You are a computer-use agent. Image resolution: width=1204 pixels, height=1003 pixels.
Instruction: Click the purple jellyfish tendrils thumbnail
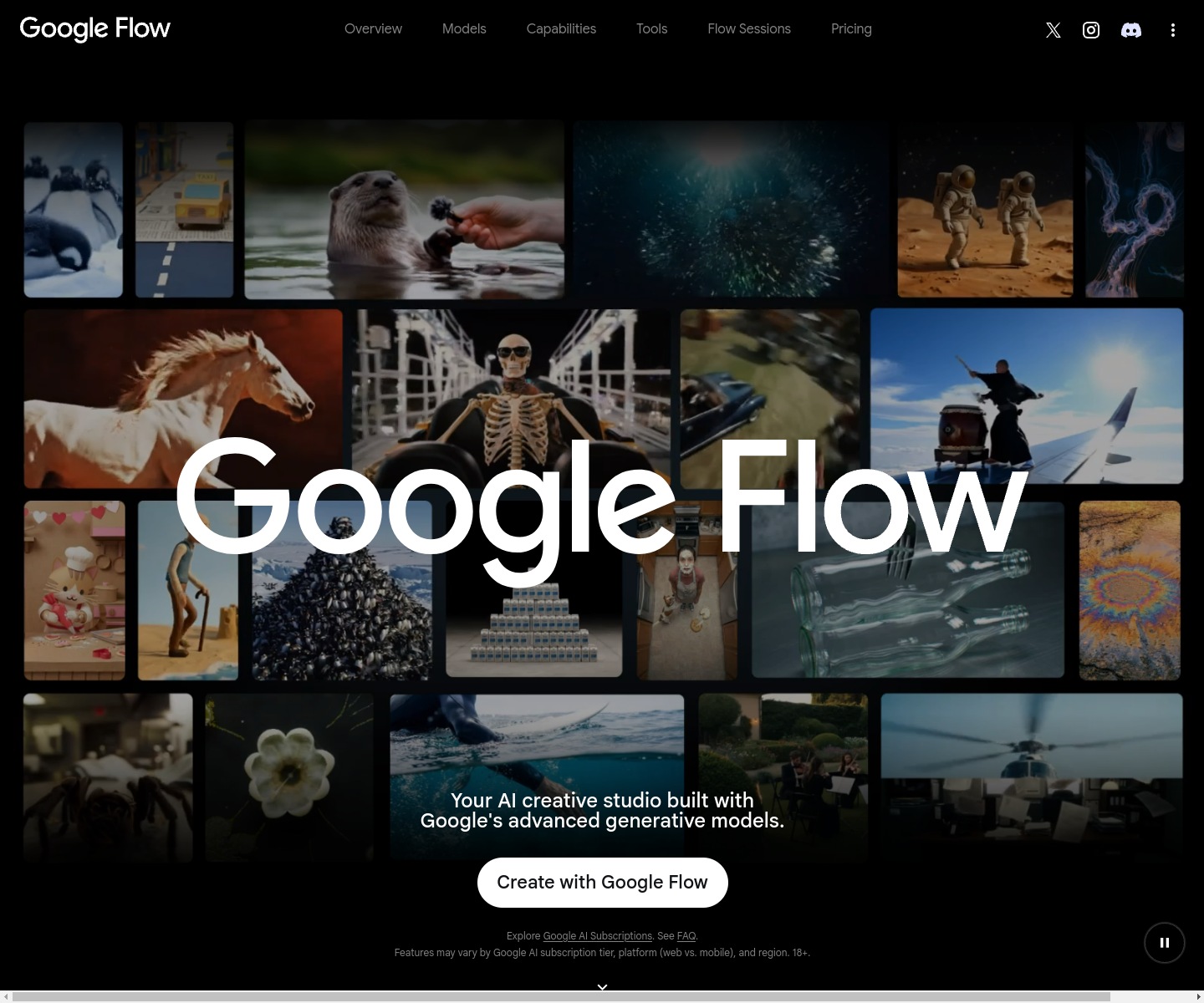1135,209
